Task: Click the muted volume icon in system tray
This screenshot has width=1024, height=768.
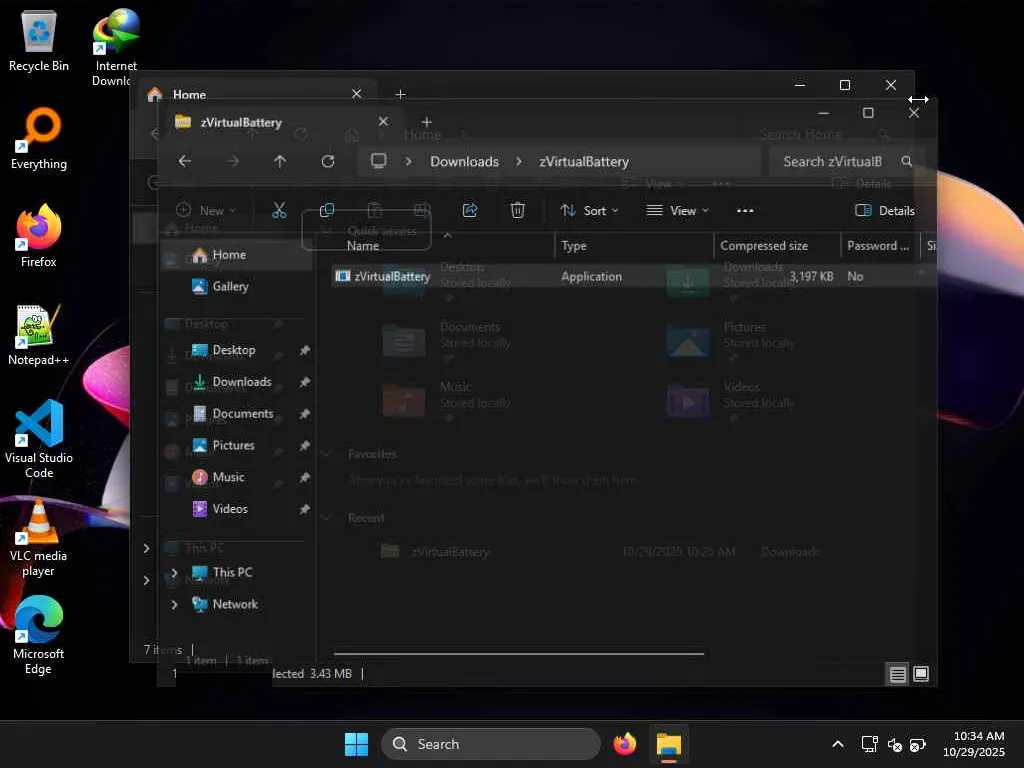Action: 894,744
